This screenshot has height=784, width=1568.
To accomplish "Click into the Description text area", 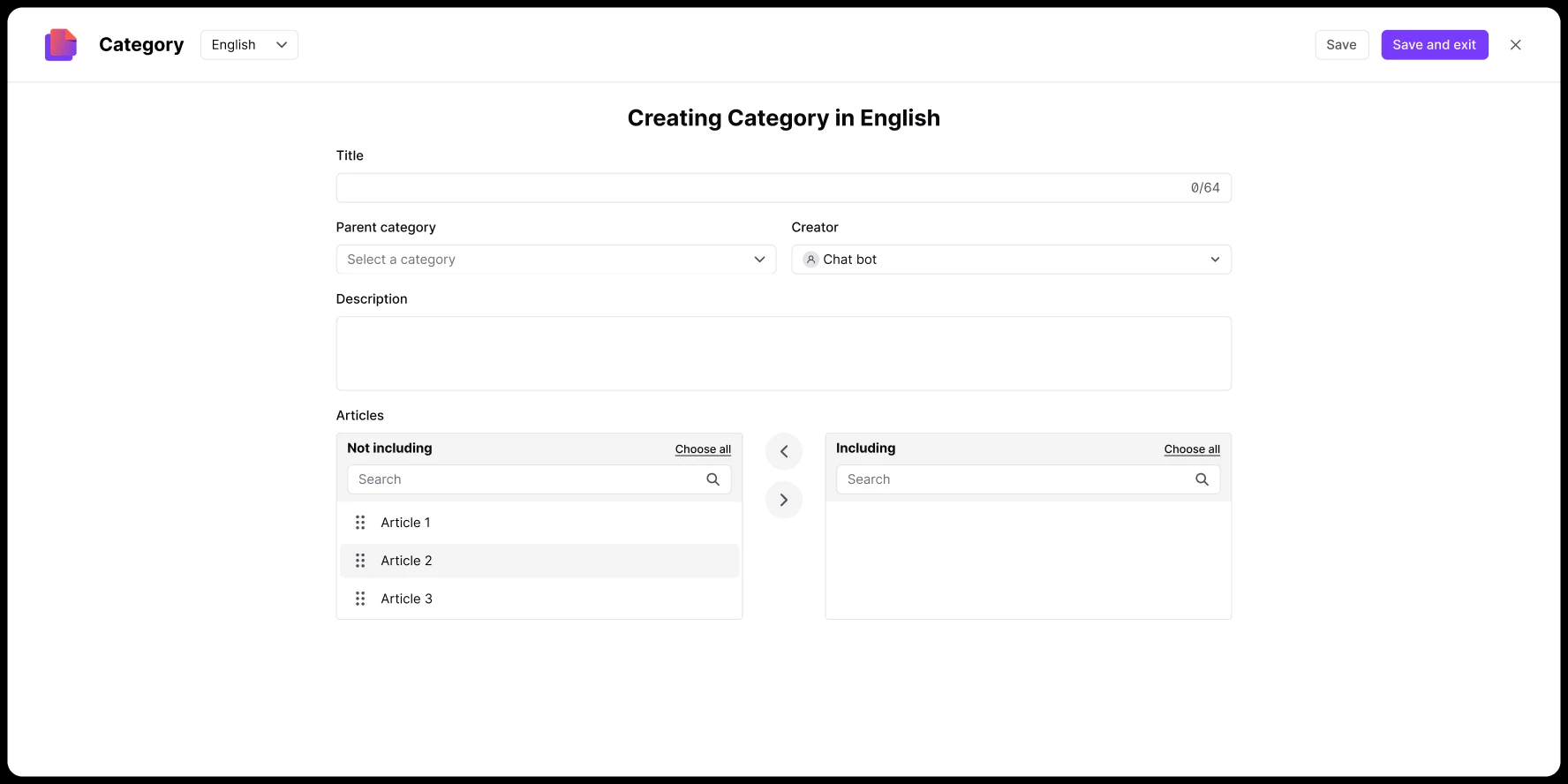I will pos(784,354).
